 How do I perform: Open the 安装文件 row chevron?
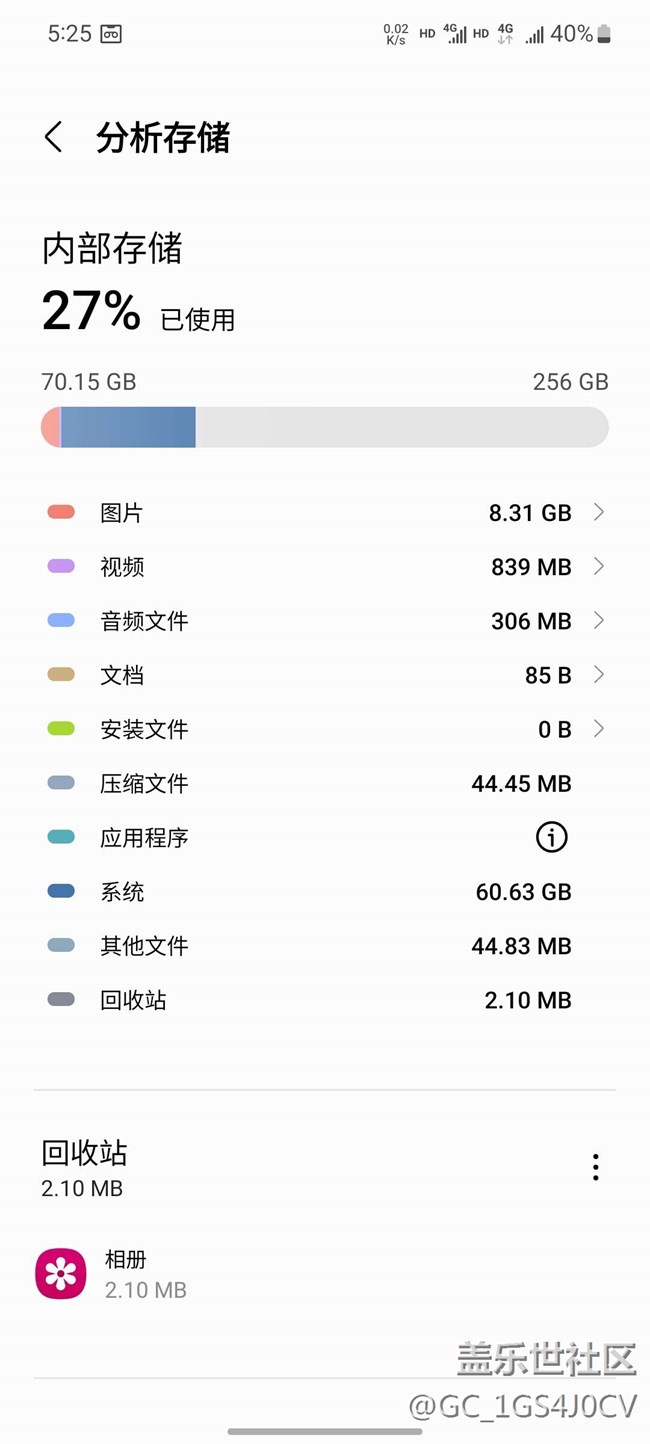(598, 729)
